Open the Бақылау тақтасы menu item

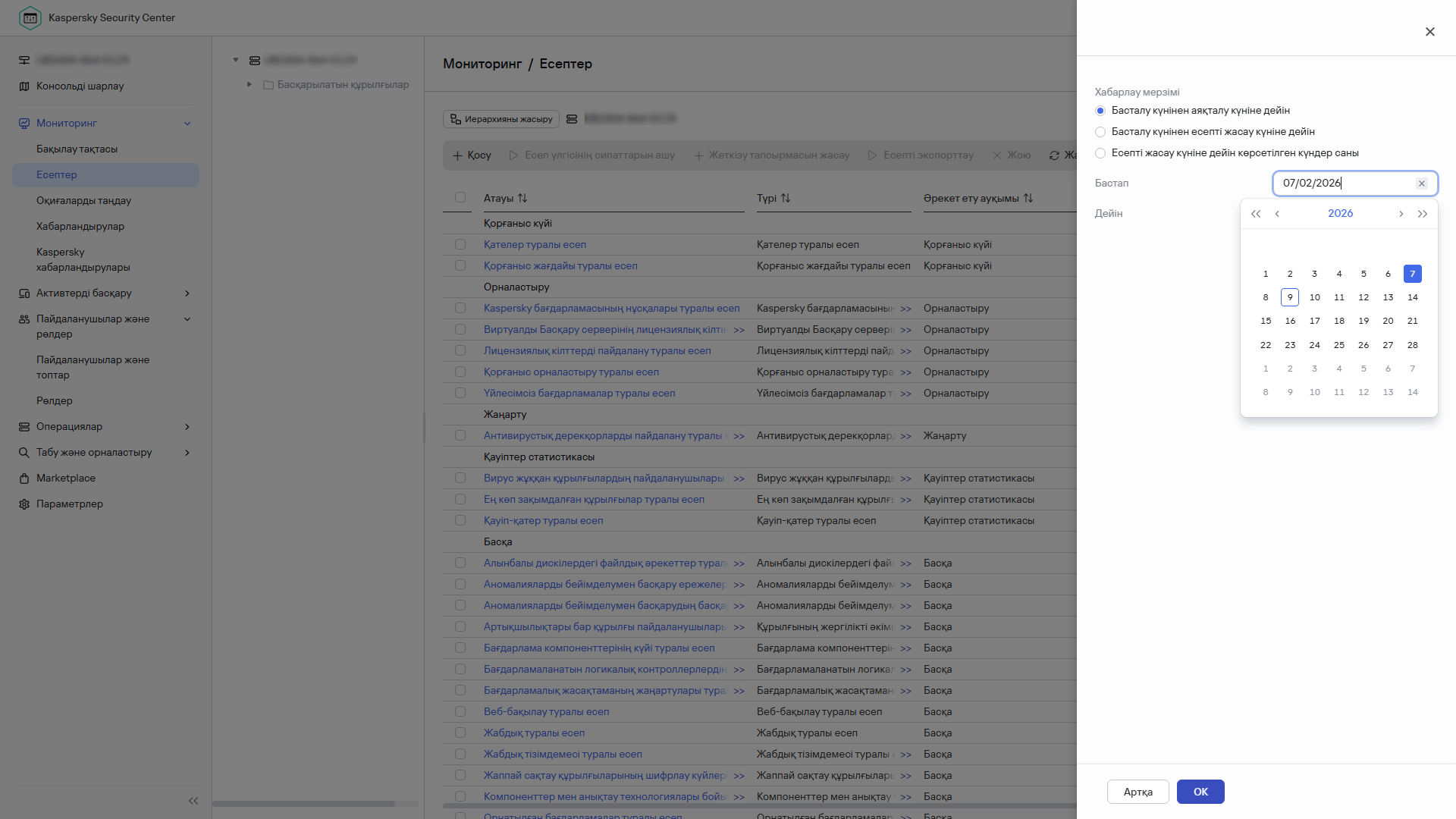pyautogui.click(x=77, y=149)
